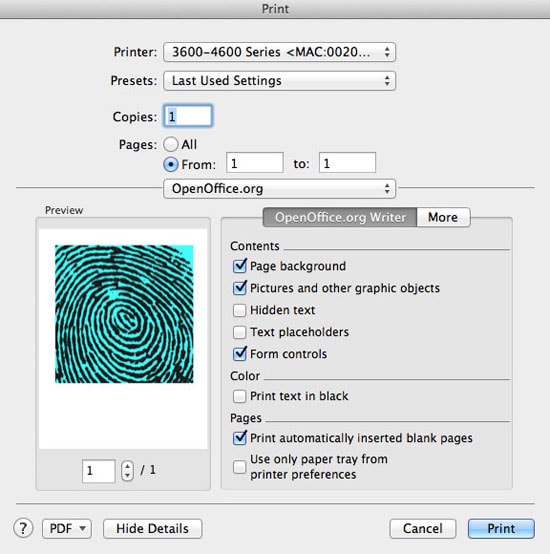Uncheck Print automatically inserted blank pages
This screenshot has height=554, width=550.
pos(239,438)
